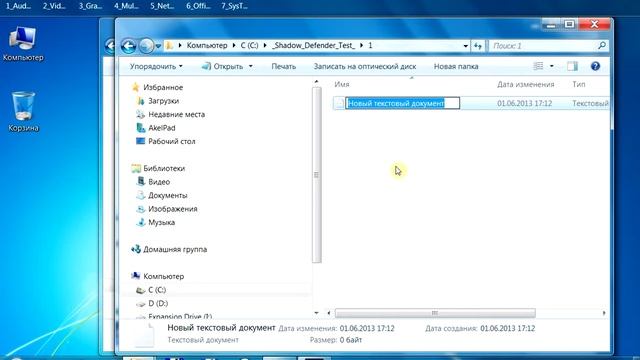Image resolution: width=640 pixels, height=360 pixels.
Task: Select Библиотеки in the navigation pane
Action: [164, 168]
